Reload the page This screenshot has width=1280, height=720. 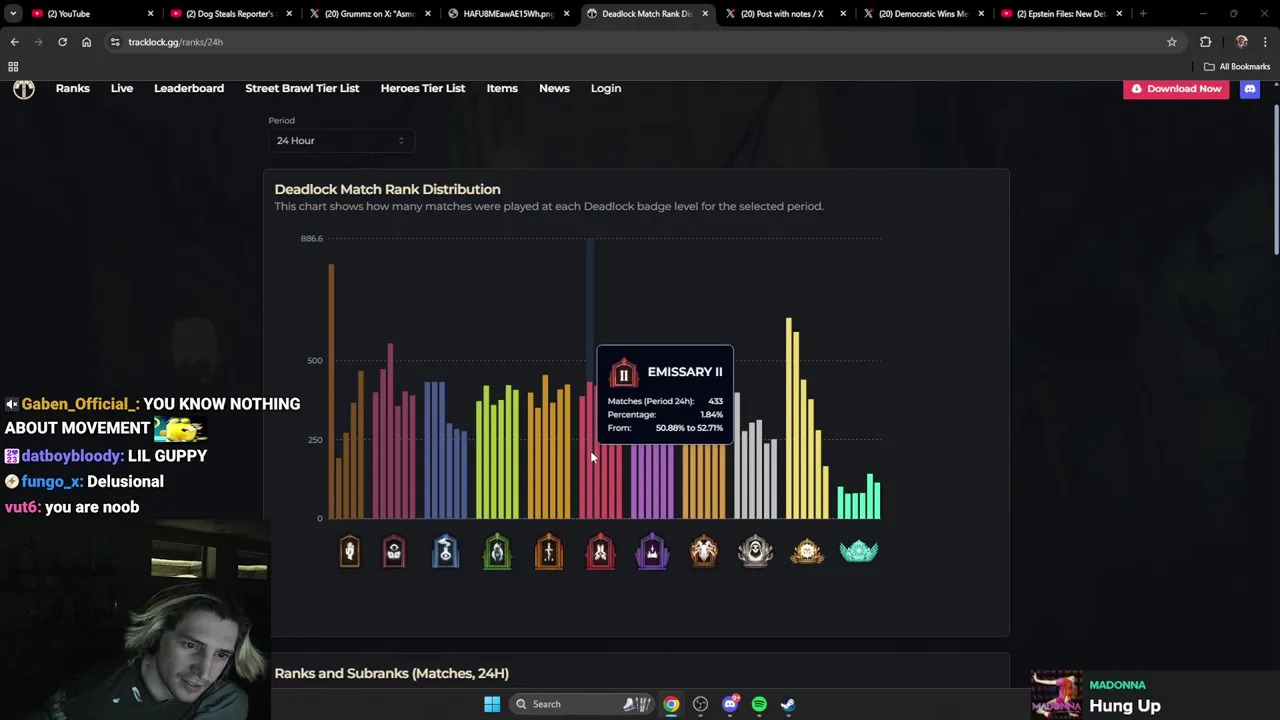pyautogui.click(x=62, y=42)
